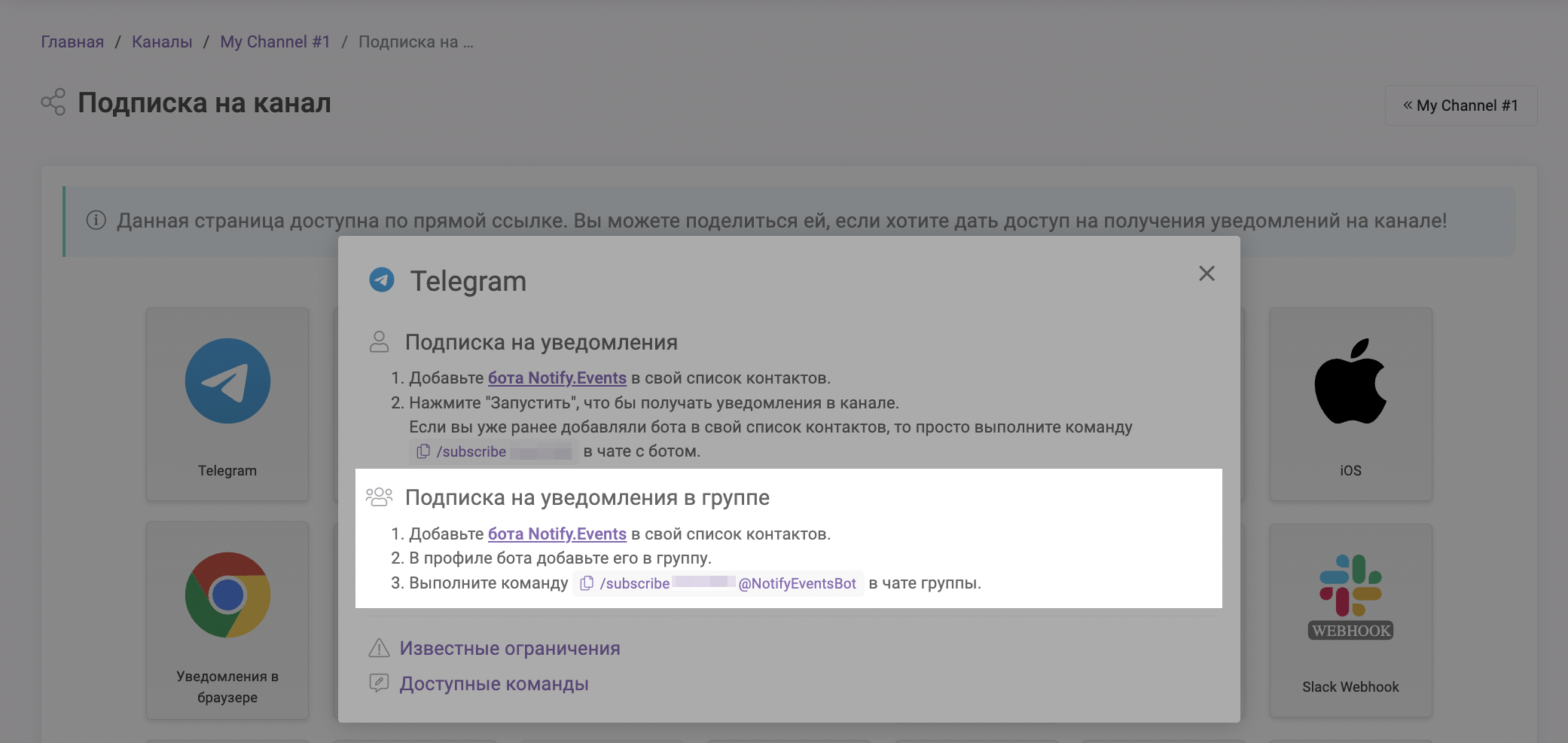Click the Подписка на уведомления heading
1568x743 pixels.
(541, 342)
